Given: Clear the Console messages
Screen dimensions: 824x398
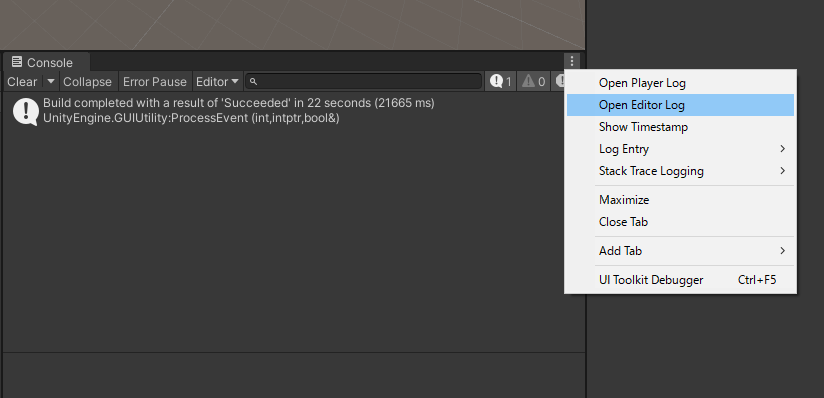Looking at the screenshot, I should coord(22,81).
